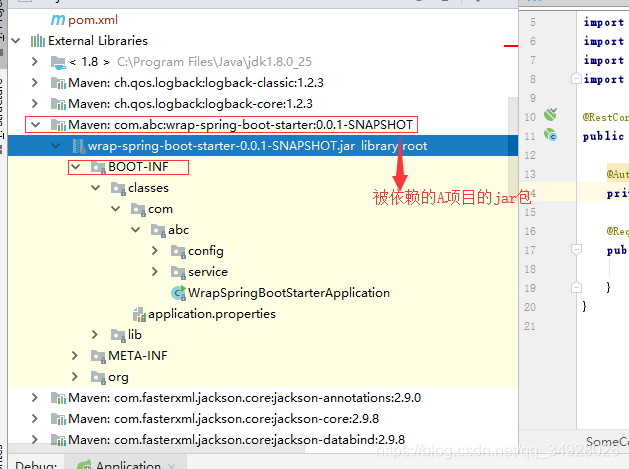629x469 pixels.
Task: Click the jackson-core library icon
Action: 58,419
